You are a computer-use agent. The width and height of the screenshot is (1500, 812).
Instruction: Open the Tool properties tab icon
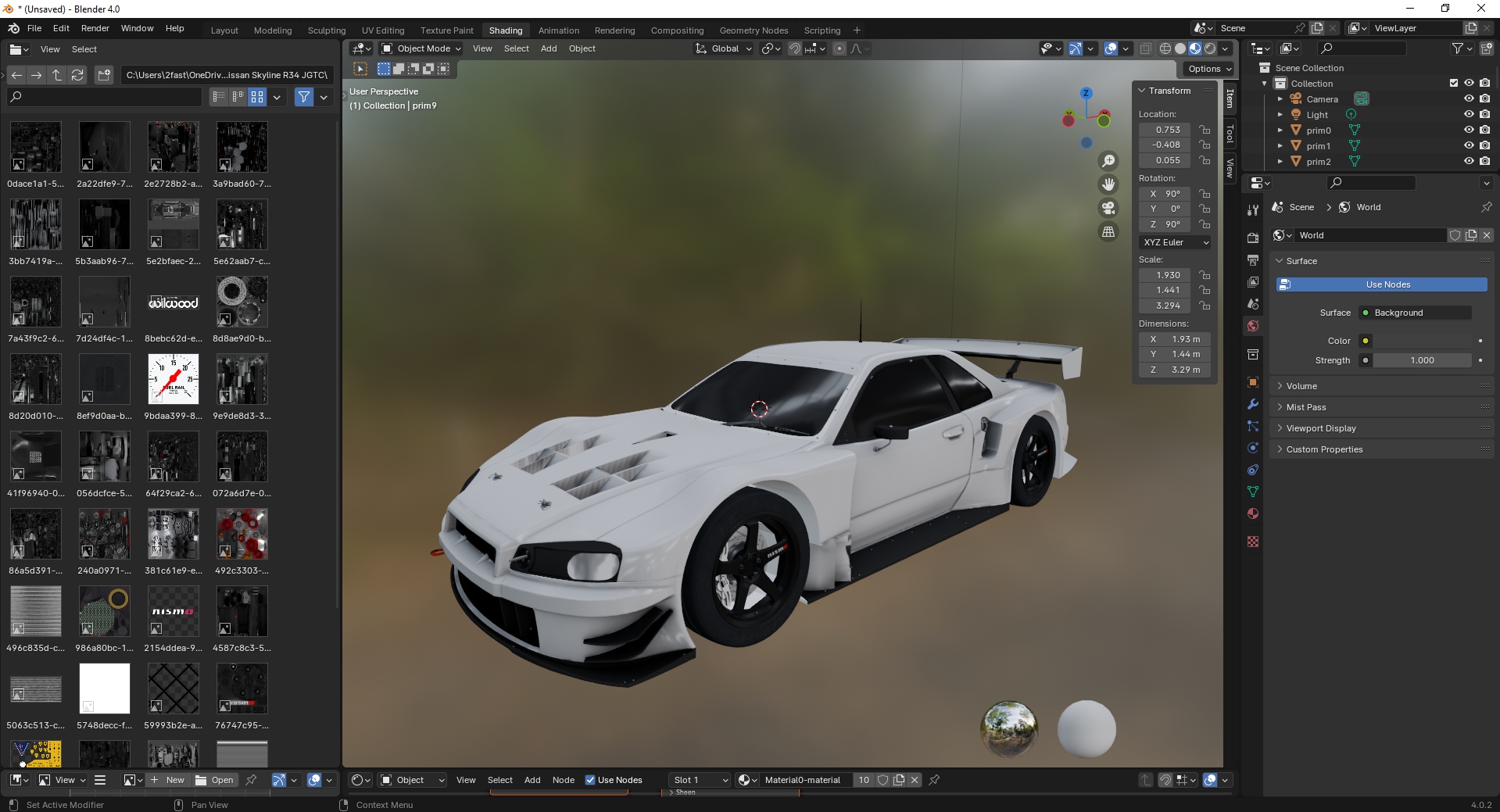click(x=1253, y=209)
